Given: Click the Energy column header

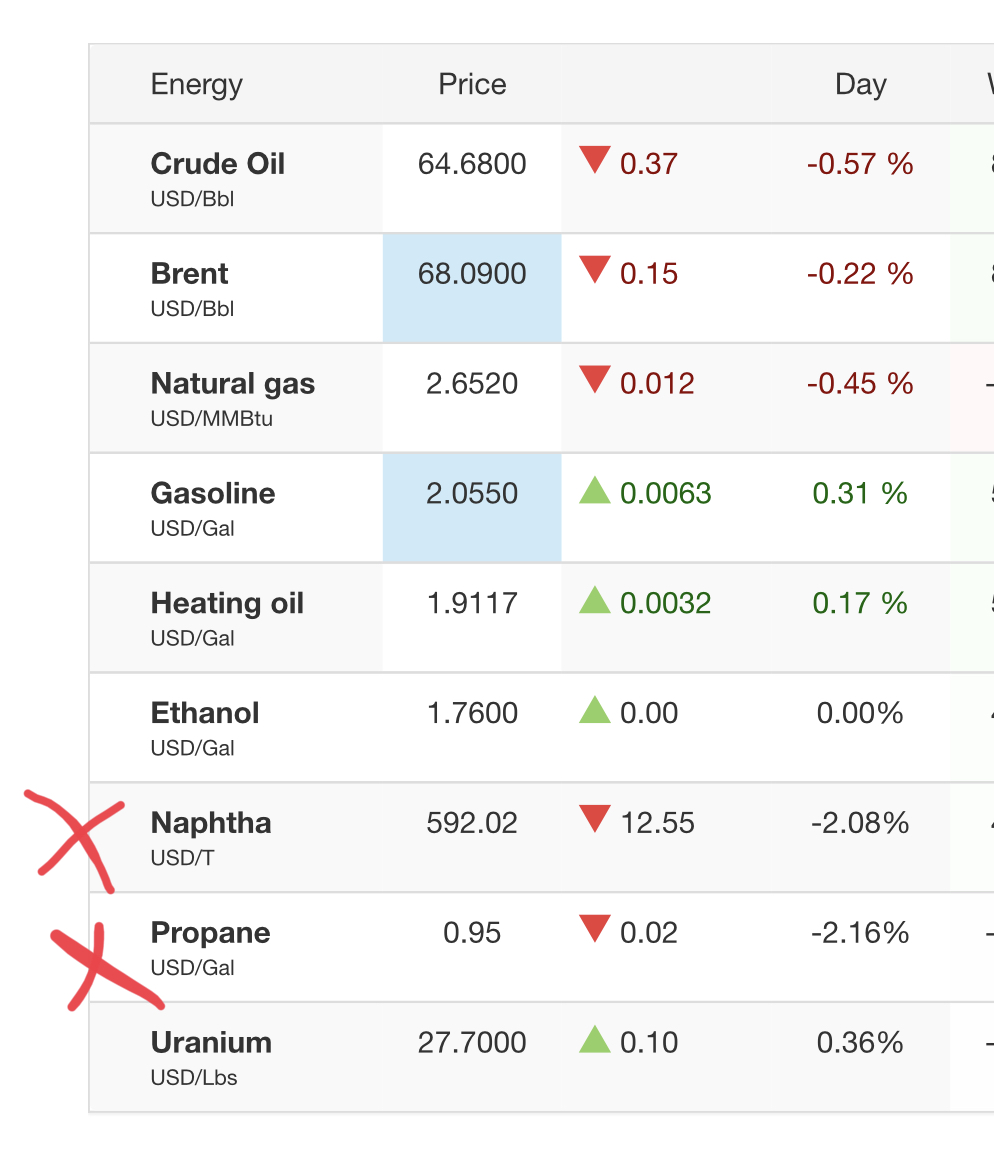Looking at the screenshot, I should coord(196,85).
